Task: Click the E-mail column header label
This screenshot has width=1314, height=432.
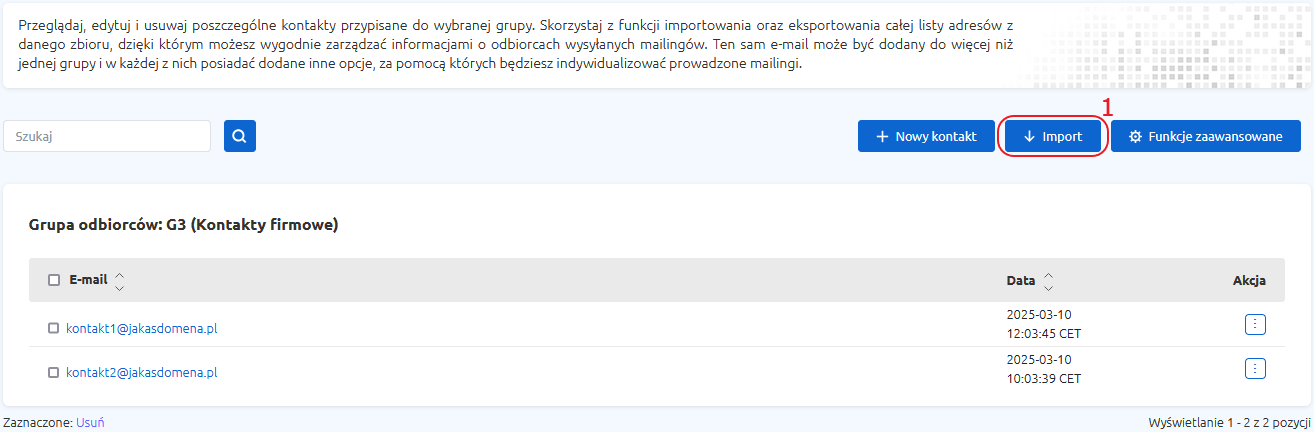Action: click(x=88, y=280)
